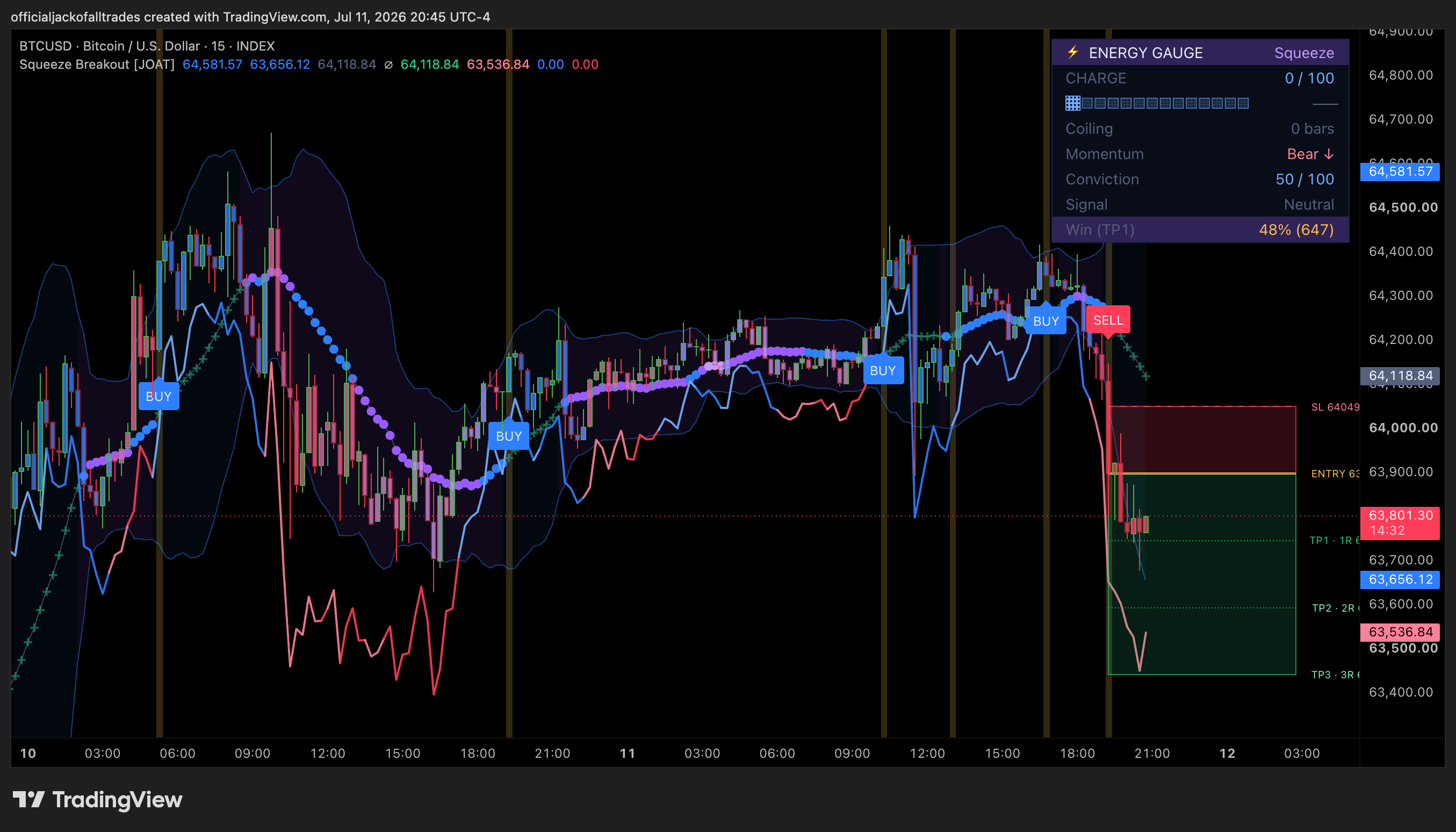
Task: Click the ENERGY GAUGE panel header
Action: point(1200,53)
